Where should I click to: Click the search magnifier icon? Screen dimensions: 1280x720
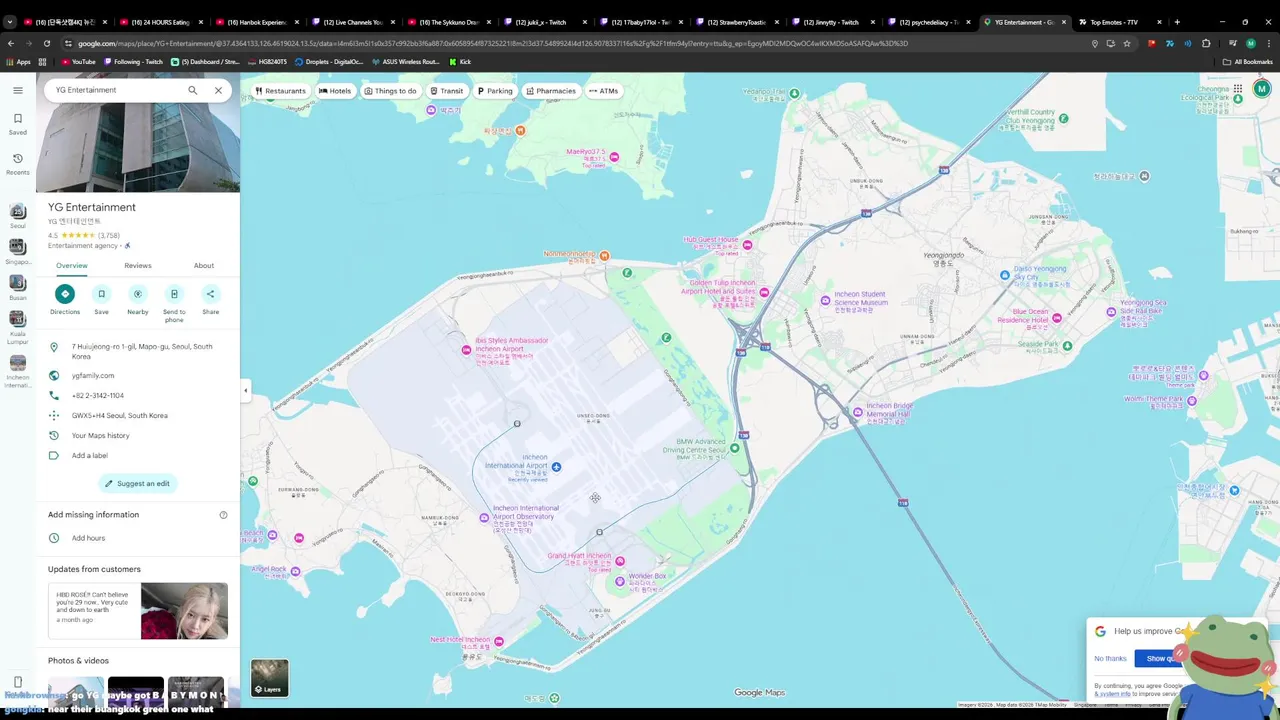point(193,90)
